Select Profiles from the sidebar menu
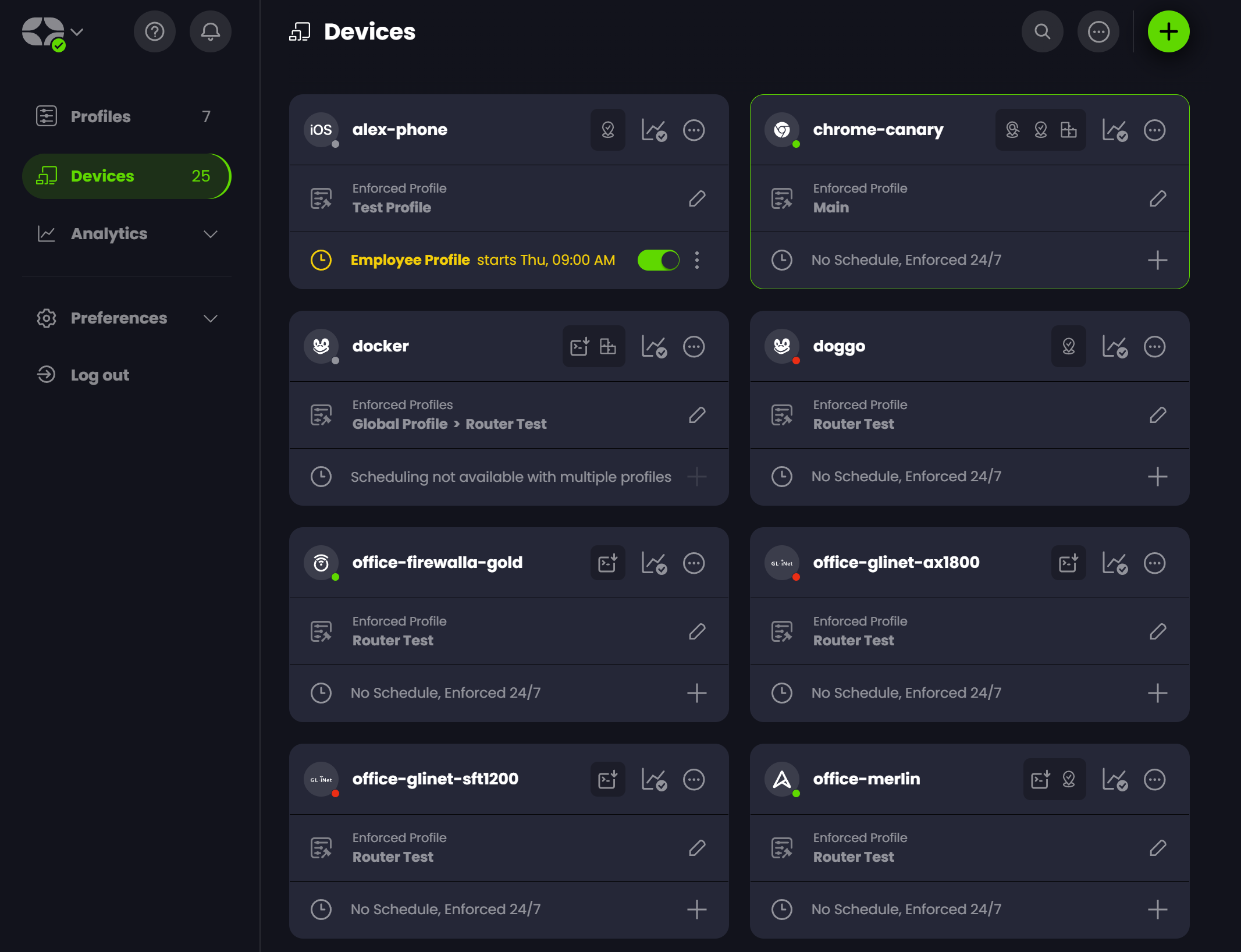 tap(100, 117)
